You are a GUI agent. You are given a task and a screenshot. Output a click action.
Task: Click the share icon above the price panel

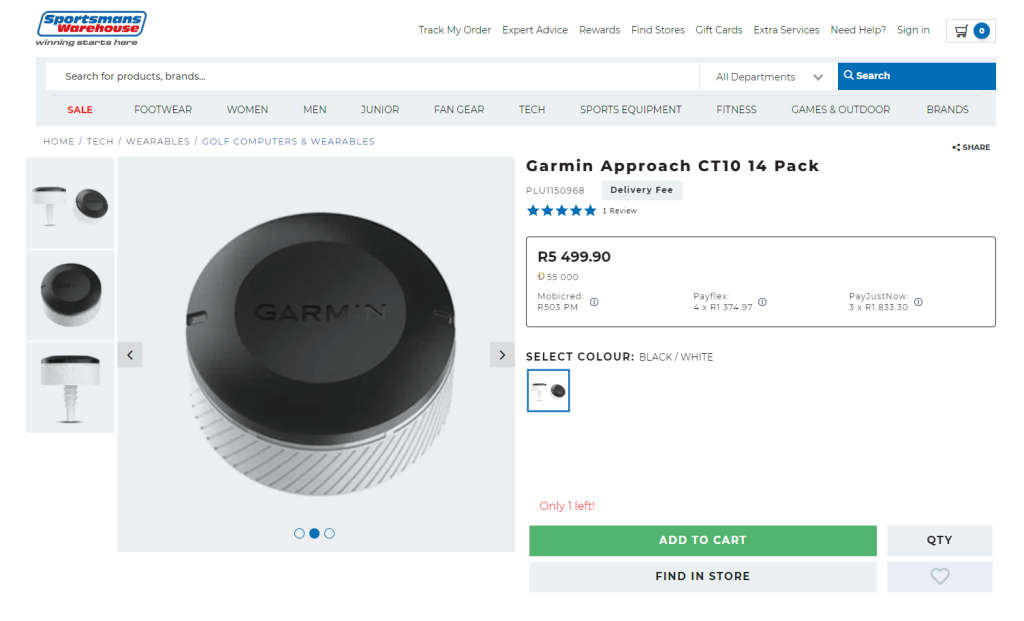956,147
